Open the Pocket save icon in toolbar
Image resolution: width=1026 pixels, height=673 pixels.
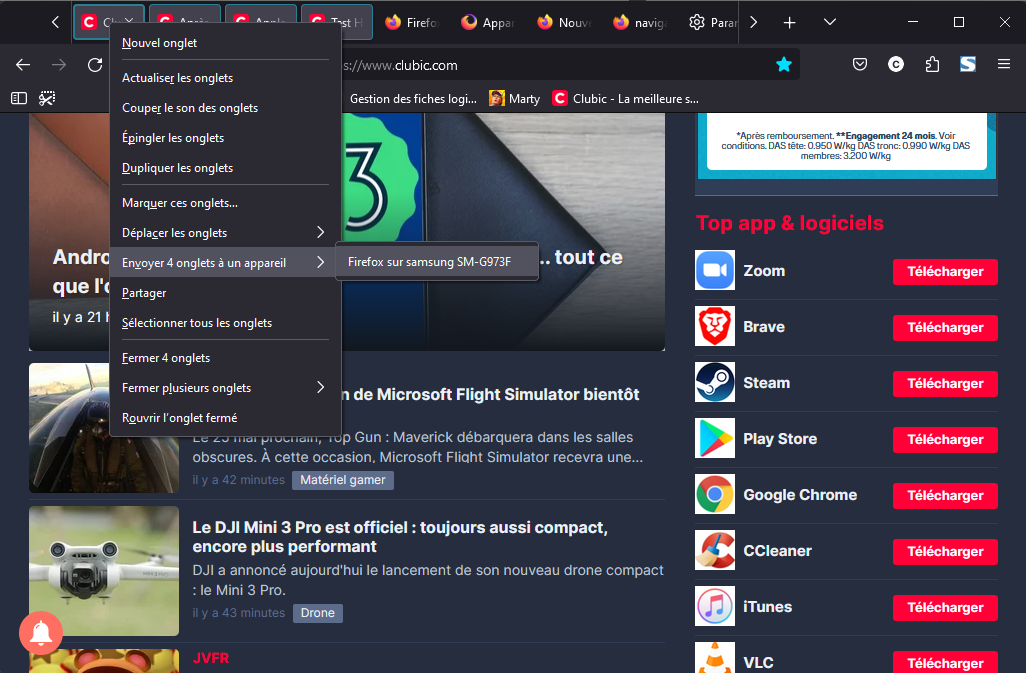tap(860, 64)
